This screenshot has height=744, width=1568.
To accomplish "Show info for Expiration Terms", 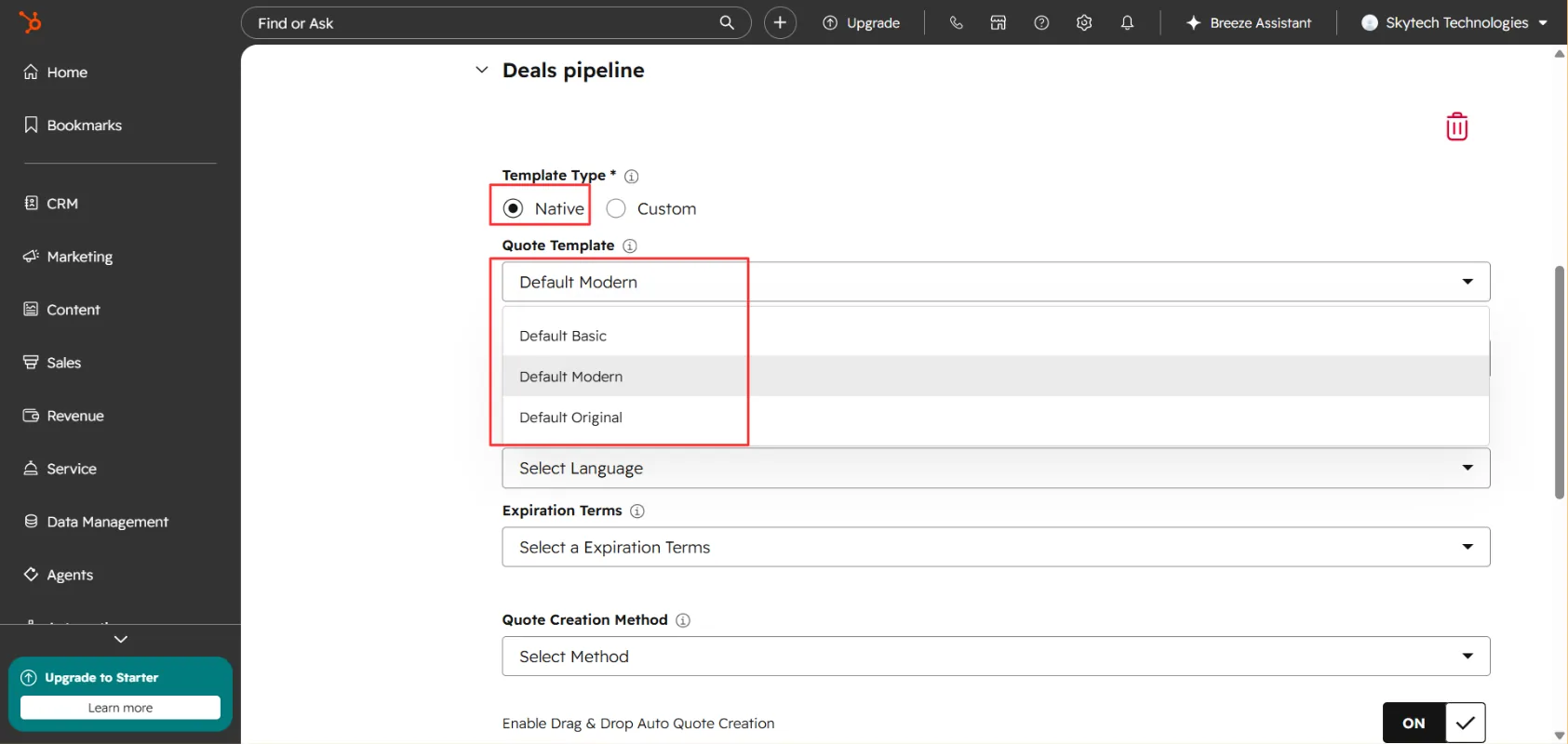I will click(637, 511).
